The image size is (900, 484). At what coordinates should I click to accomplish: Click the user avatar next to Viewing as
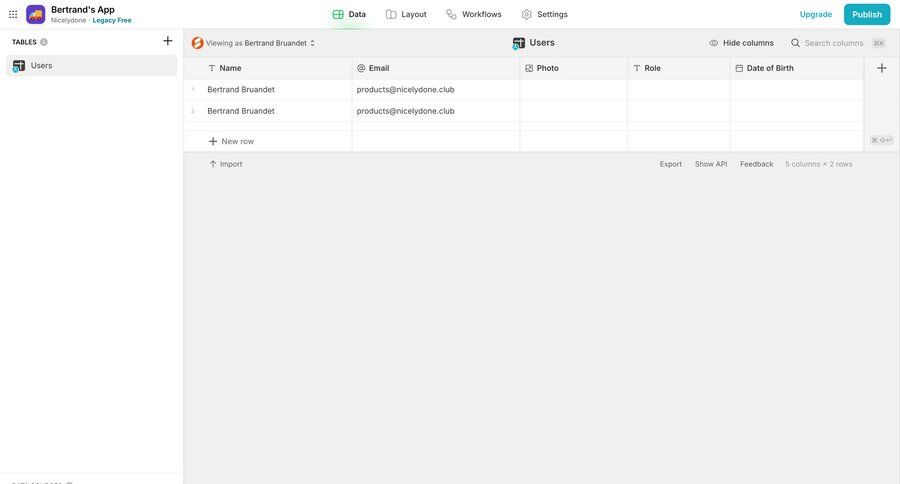(x=197, y=43)
